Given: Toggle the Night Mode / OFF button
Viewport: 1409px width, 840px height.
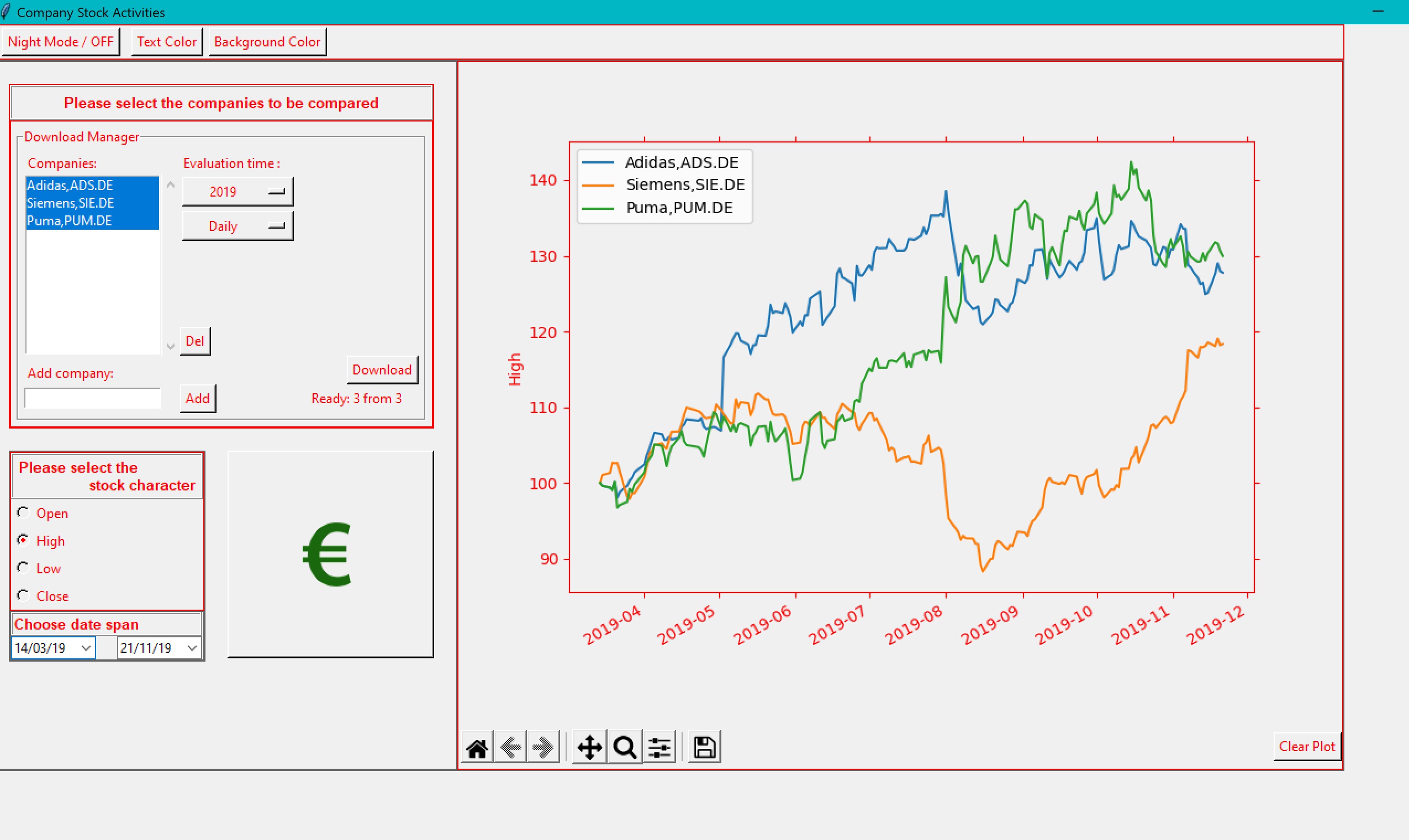Looking at the screenshot, I should (61, 42).
